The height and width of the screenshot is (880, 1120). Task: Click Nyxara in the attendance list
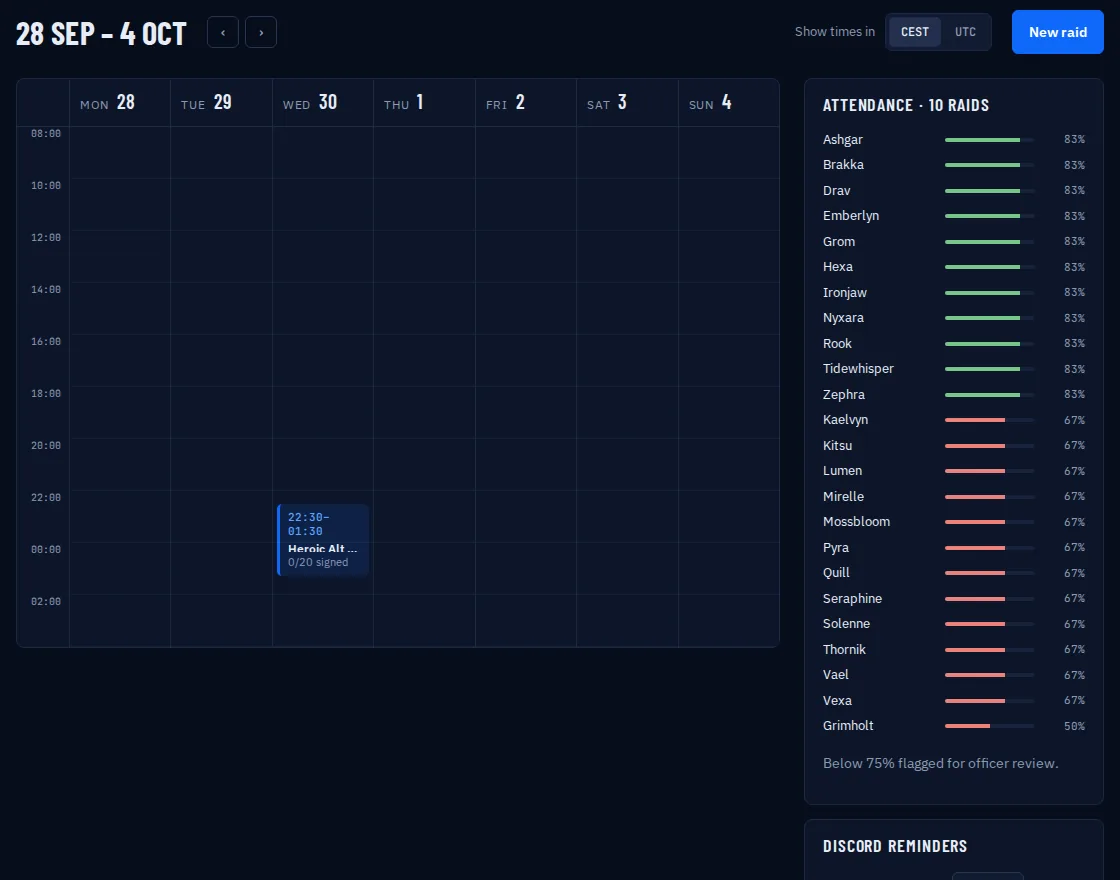pos(843,318)
